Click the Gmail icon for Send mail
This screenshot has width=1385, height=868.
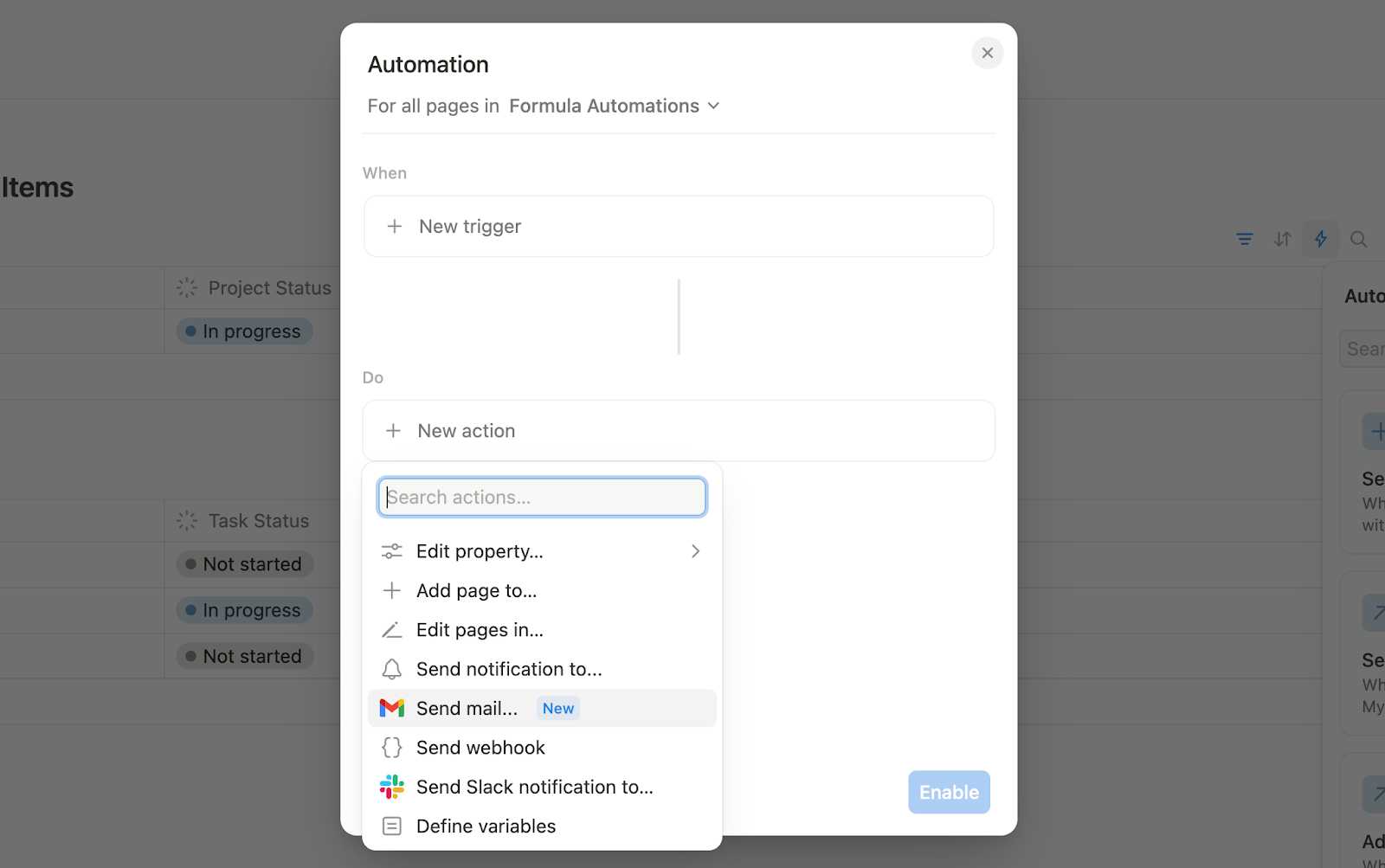point(392,708)
